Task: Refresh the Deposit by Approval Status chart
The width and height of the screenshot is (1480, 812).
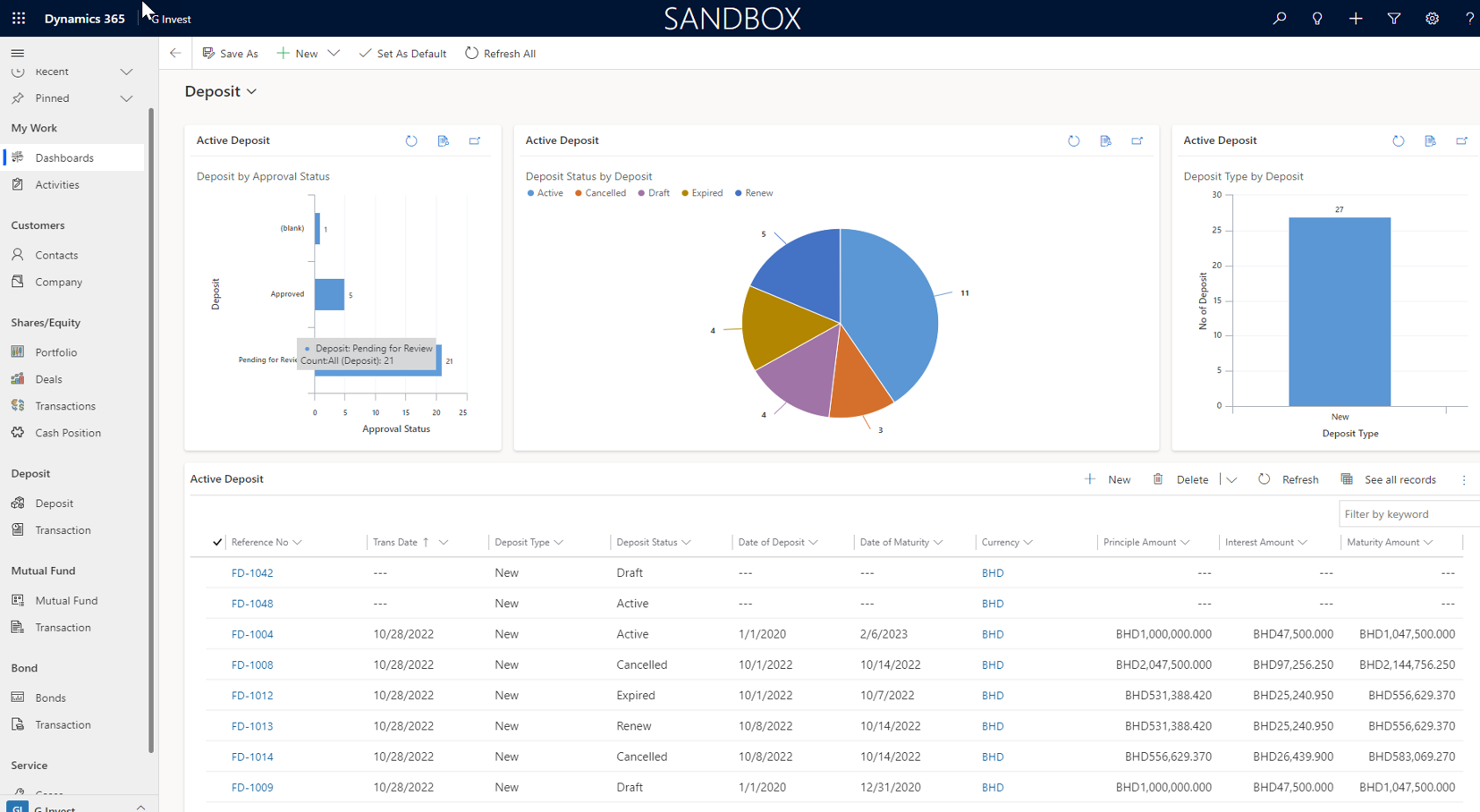Action: coord(411,140)
